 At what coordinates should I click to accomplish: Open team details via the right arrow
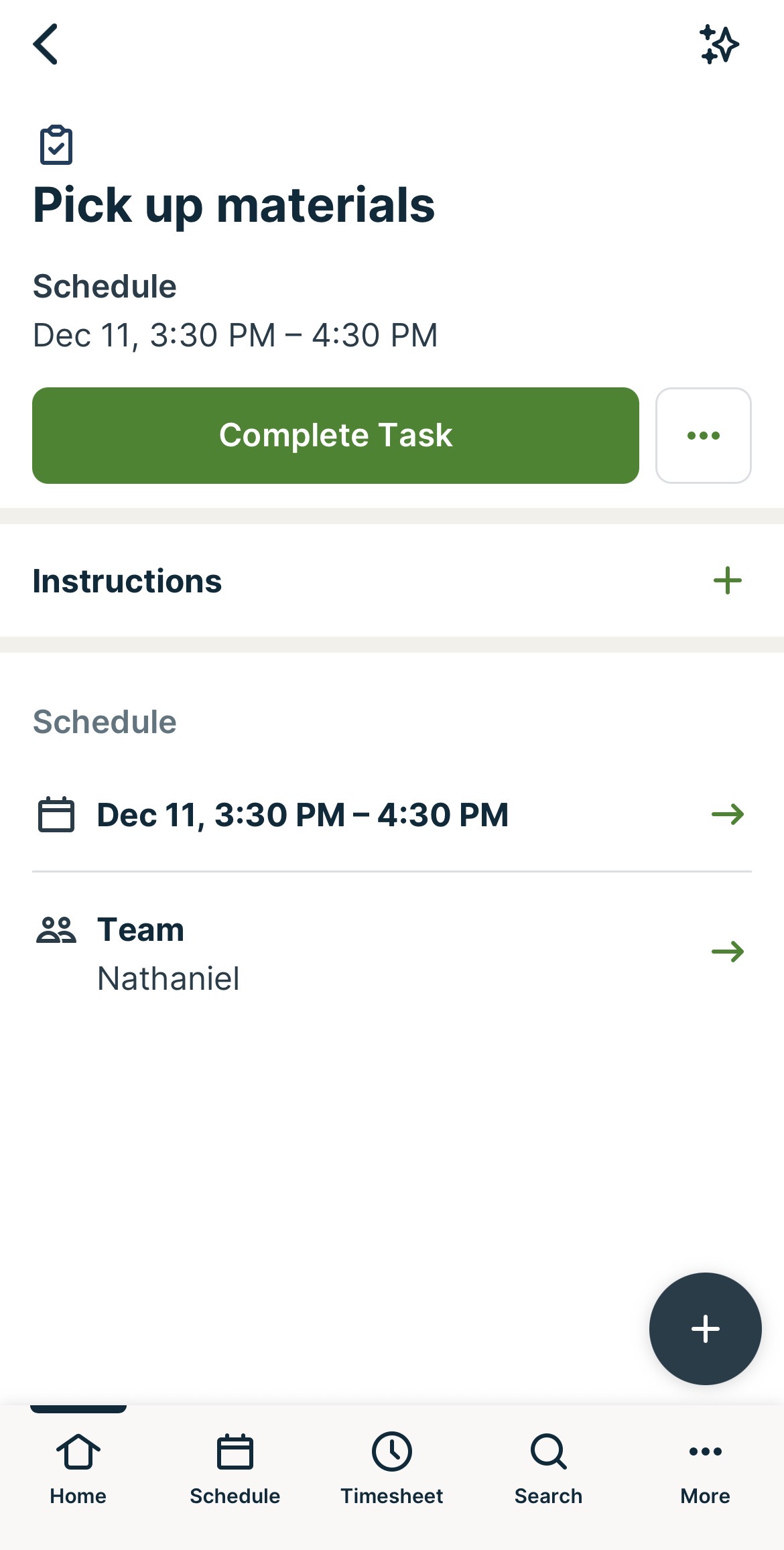coord(728,950)
